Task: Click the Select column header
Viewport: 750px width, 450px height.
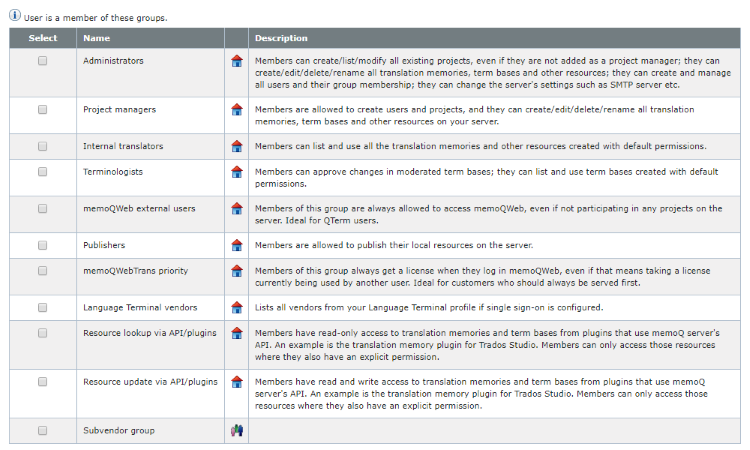Action: (43, 38)
